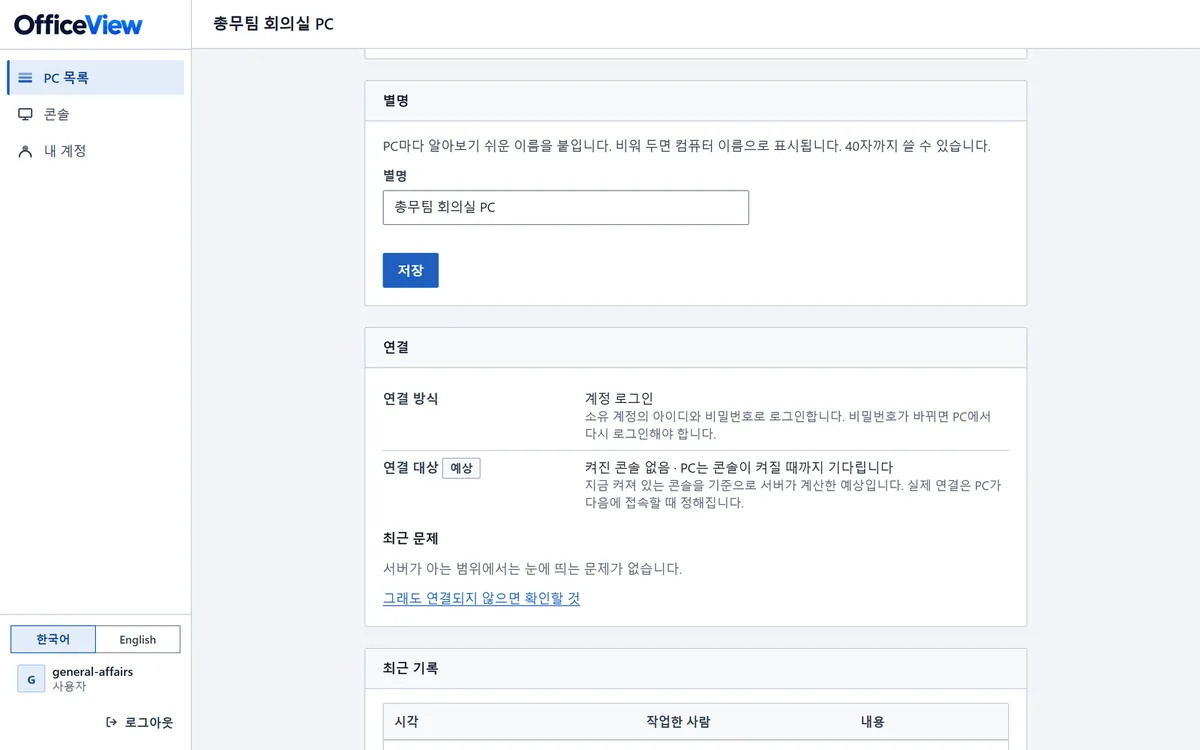Open the 내 계정 menu item
Screen dimensions: 1200x750
96,151
